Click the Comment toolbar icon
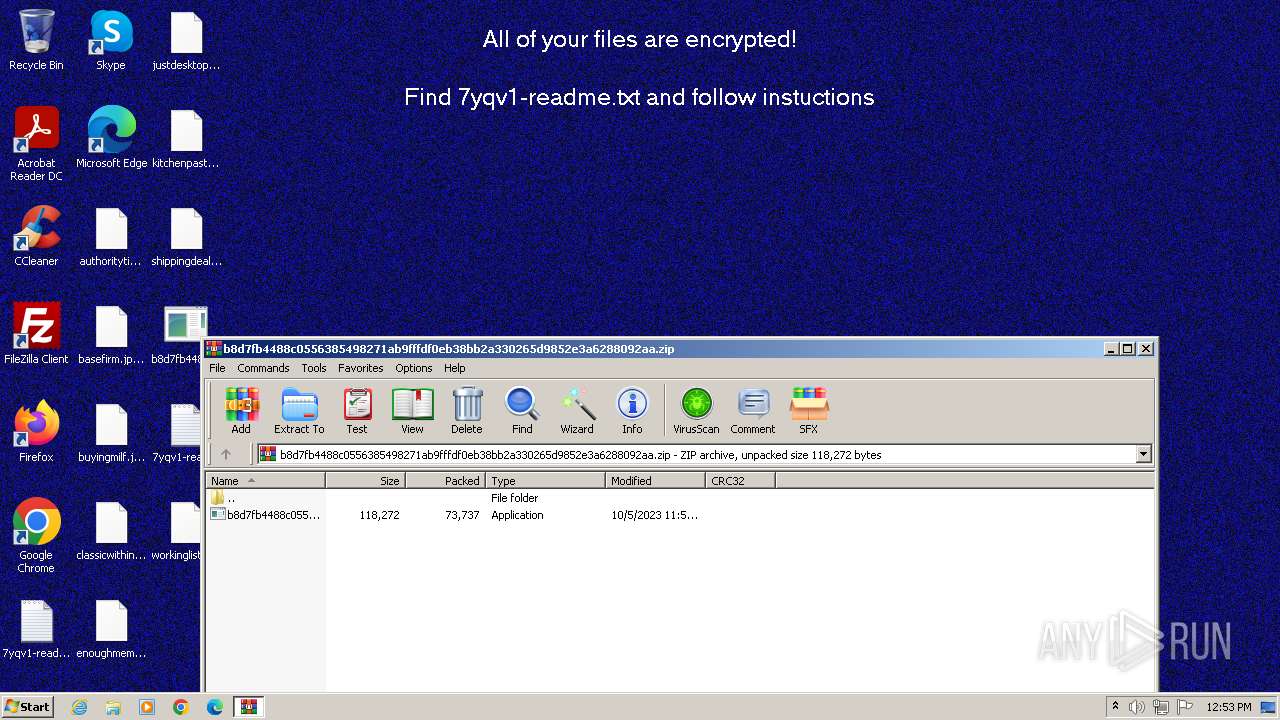Screen dimensions: 1280x720 tap(753, 411)
